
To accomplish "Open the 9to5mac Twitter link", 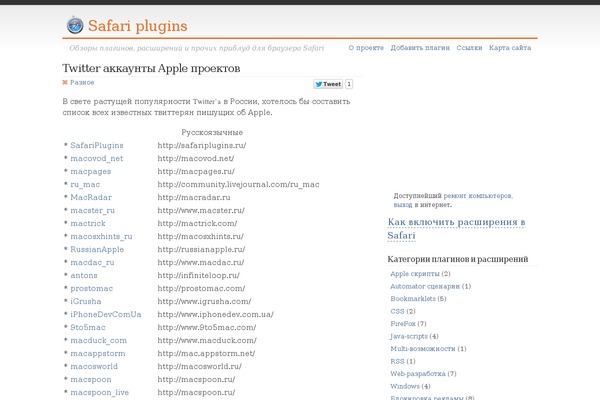I will [88, 328].
